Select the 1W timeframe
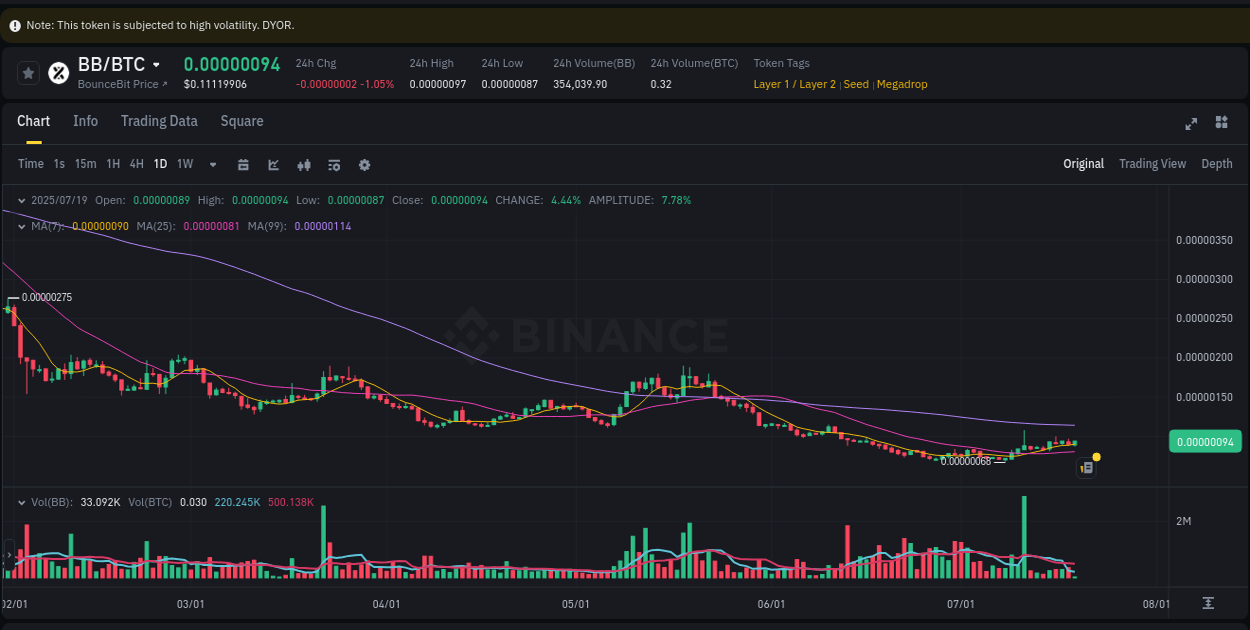The height and width of the screenshot is (630, 1250). [184, 164]
